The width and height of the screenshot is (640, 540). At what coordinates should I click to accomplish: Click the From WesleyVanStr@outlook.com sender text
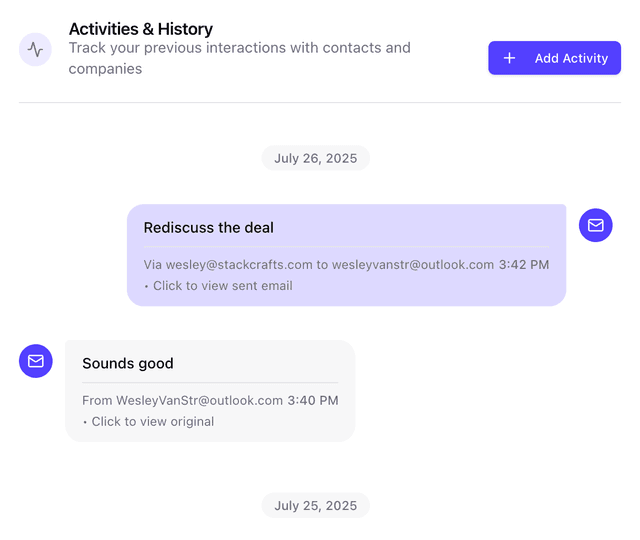click(x=183, y=401)
